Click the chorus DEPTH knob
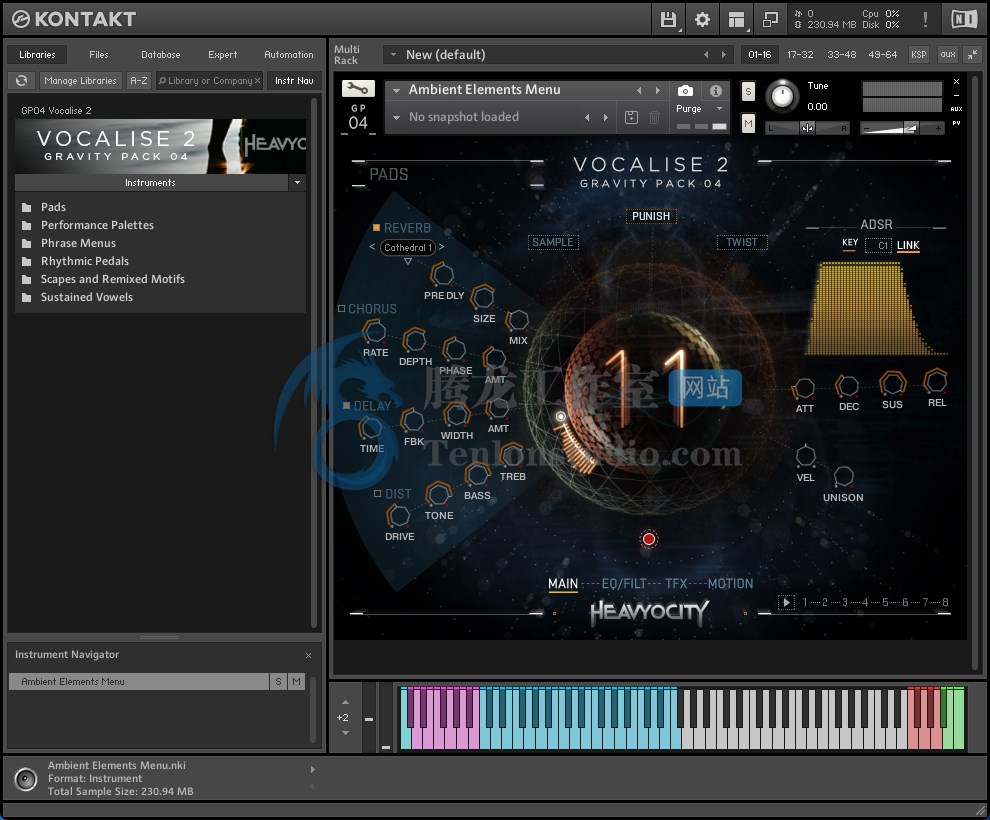This screenshot has width=990, height=820. pyautogui.click(x=414, y=340)
